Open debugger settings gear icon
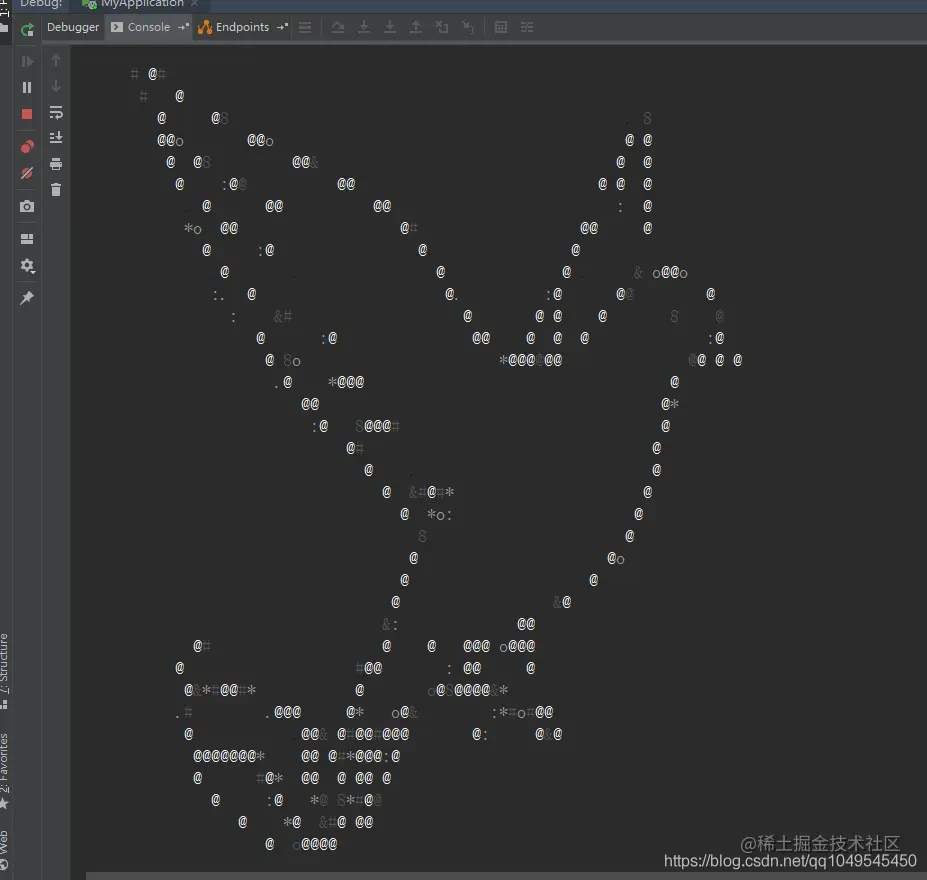This screenshot has width=927, height=880. tap(27, 266)
